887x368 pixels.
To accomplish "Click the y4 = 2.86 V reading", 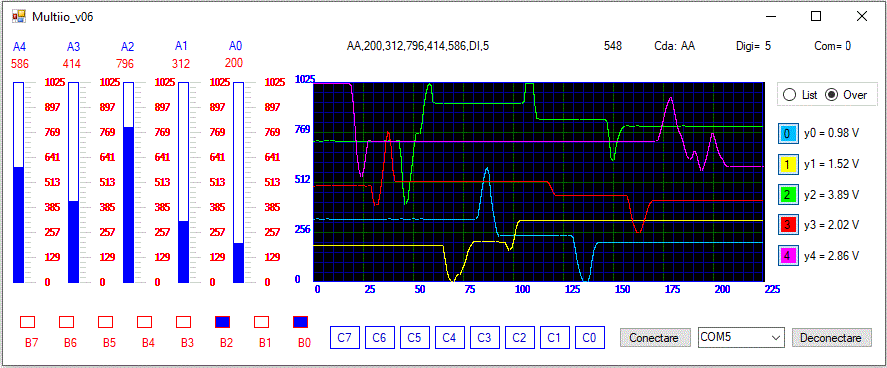I will 832,255.
